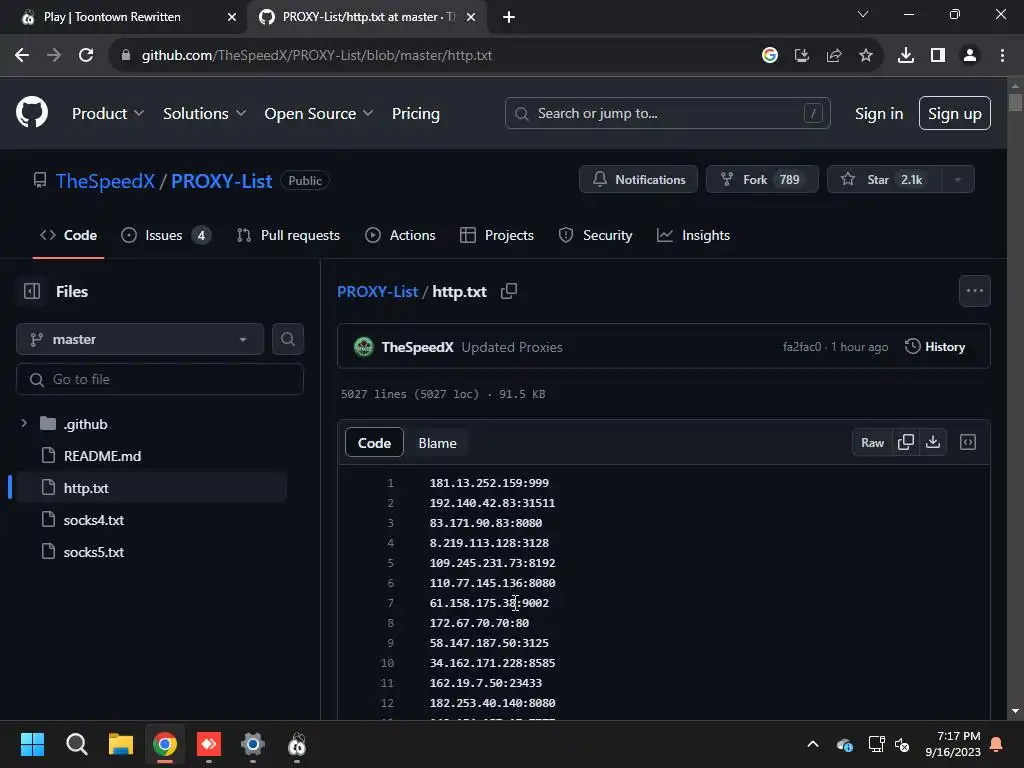
Task: Open tab search chevron
Action: (863, 14)
